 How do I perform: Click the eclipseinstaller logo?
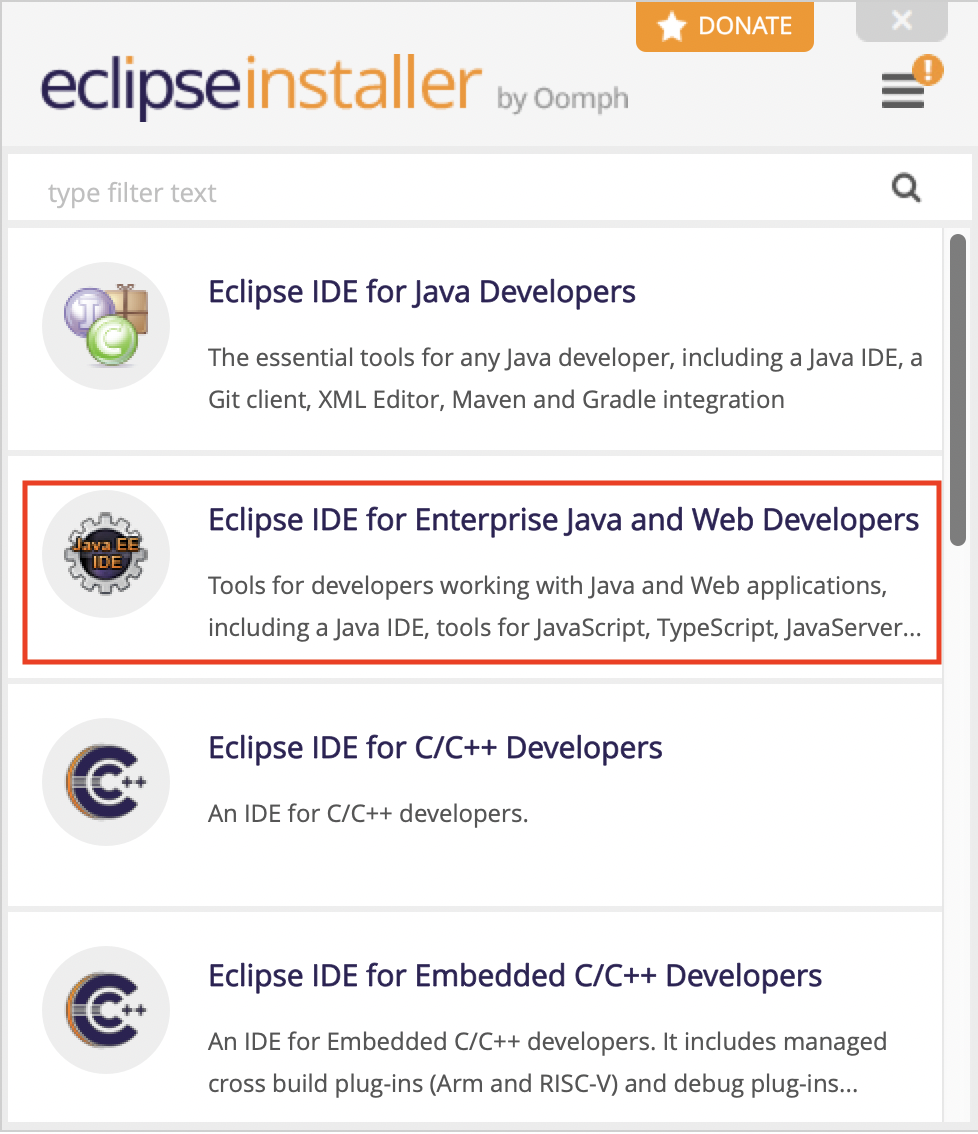coord(261,86)
